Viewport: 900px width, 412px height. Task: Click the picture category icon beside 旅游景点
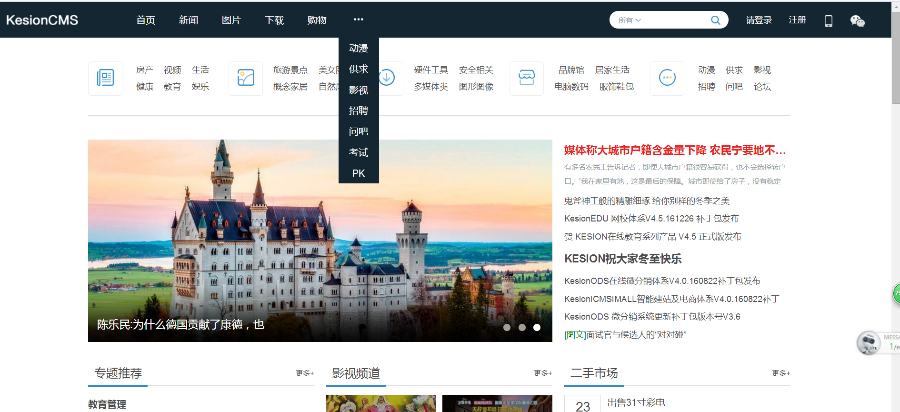[x=245, y=78]
